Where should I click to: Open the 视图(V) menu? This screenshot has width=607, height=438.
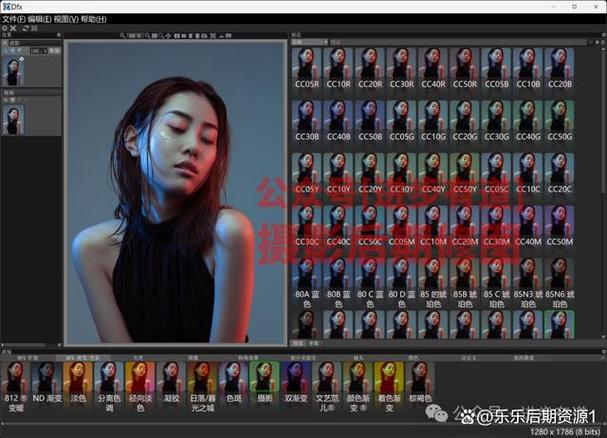pyautogui.click(x=66, y=19)
